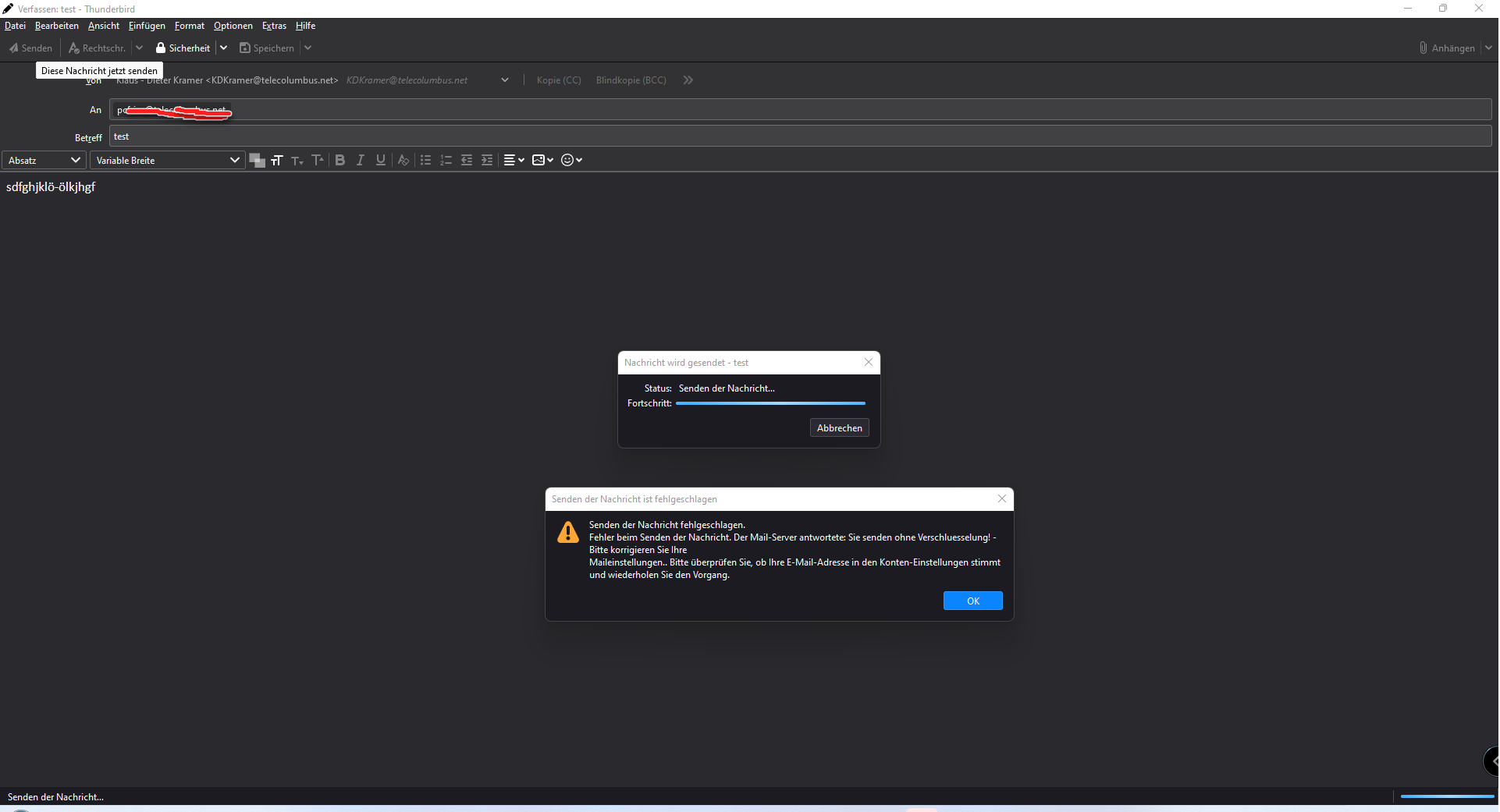This screenshot has height=812, width=1500.
Task: Click the Senden der Nachricht... status bar text
Action: [x=55, y=797]
